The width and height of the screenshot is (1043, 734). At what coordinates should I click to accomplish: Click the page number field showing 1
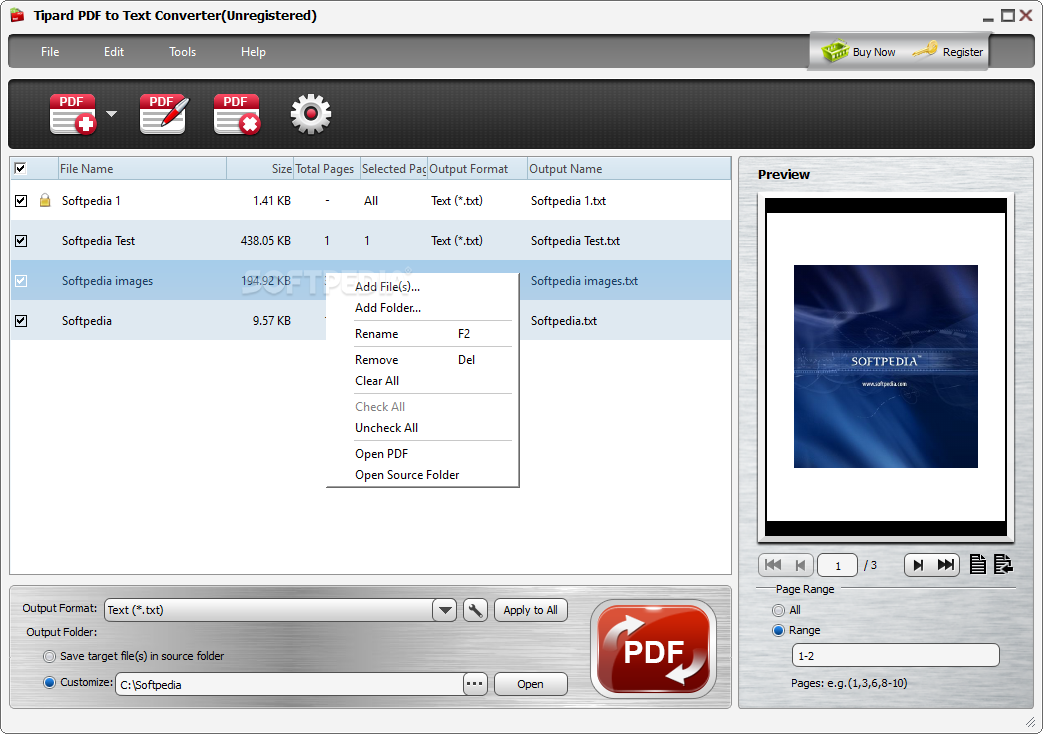point(837,565)
